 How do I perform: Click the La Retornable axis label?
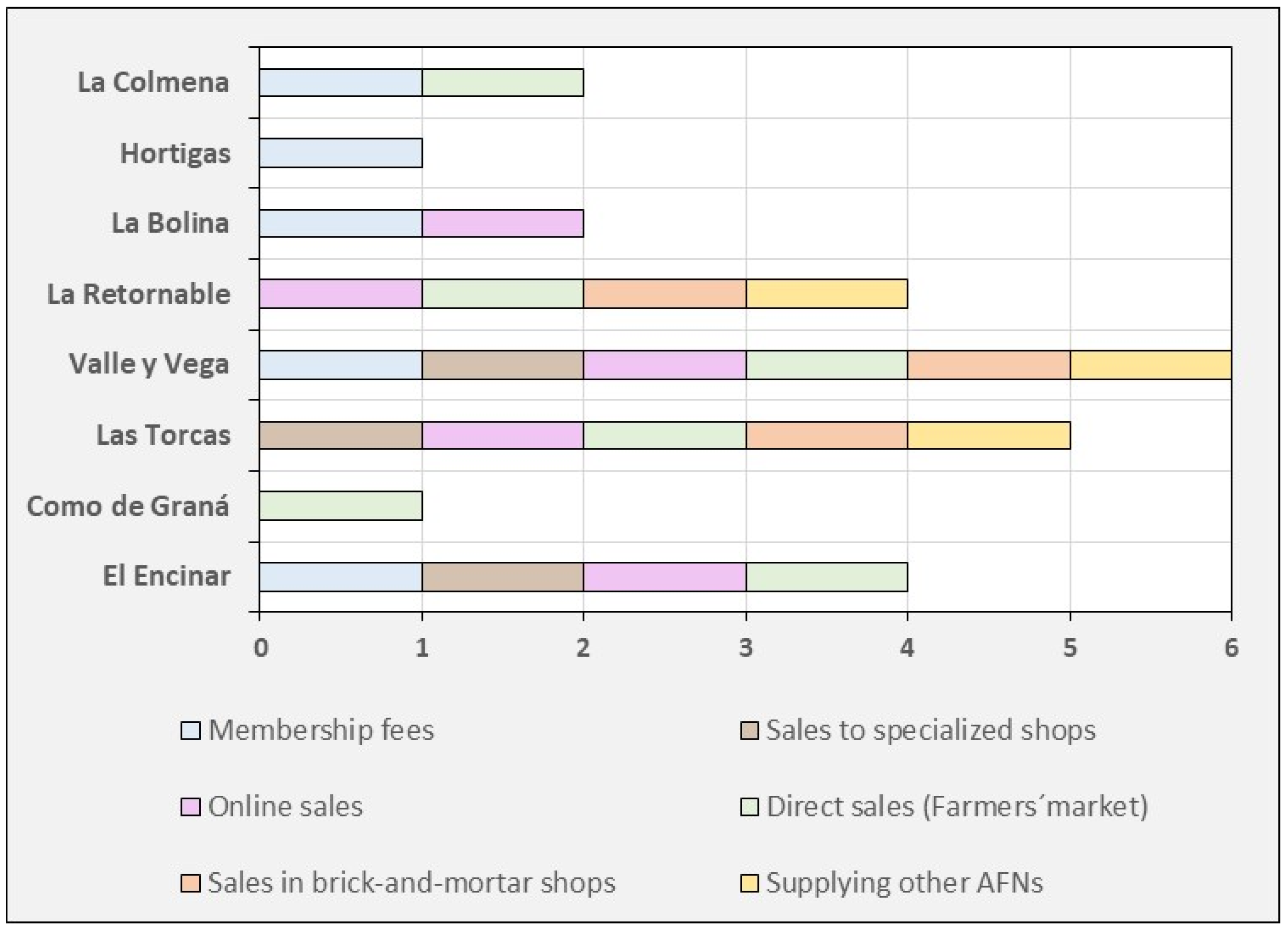point(139,294)
